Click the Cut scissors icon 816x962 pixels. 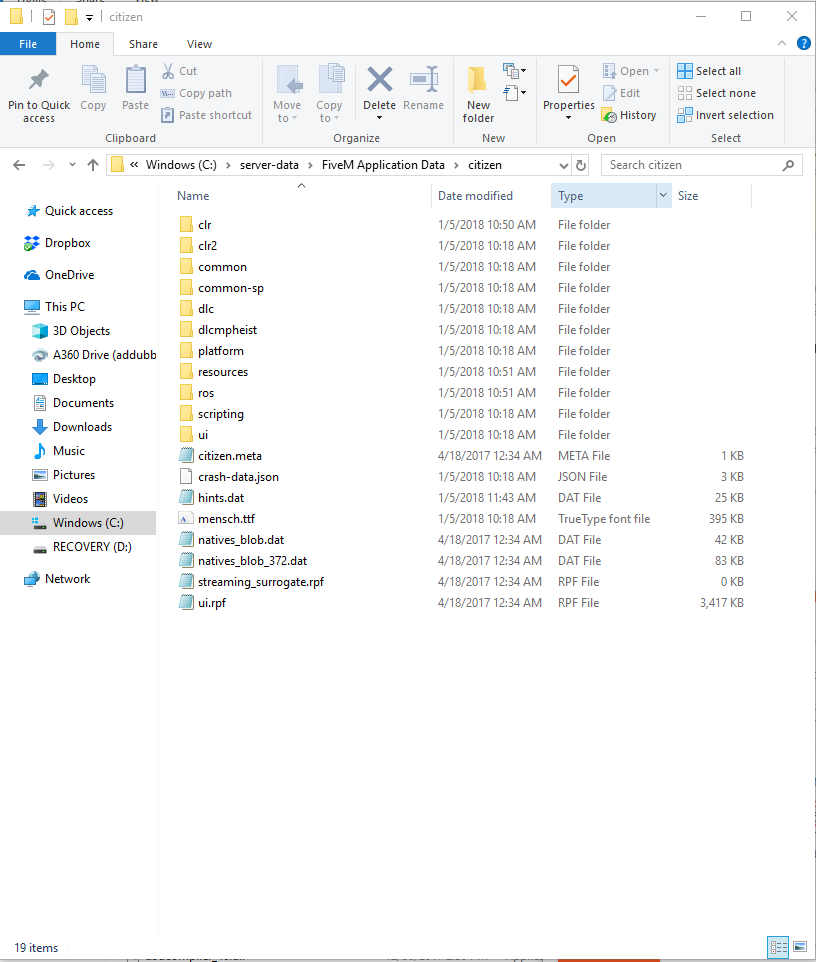[168, 71]
